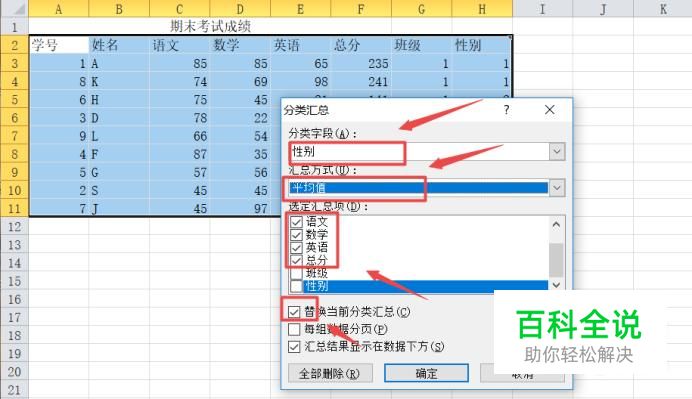This screenshot has height=399, width=692.
Task: Uncheck the 数学 summary item
Action: (296, 234)
